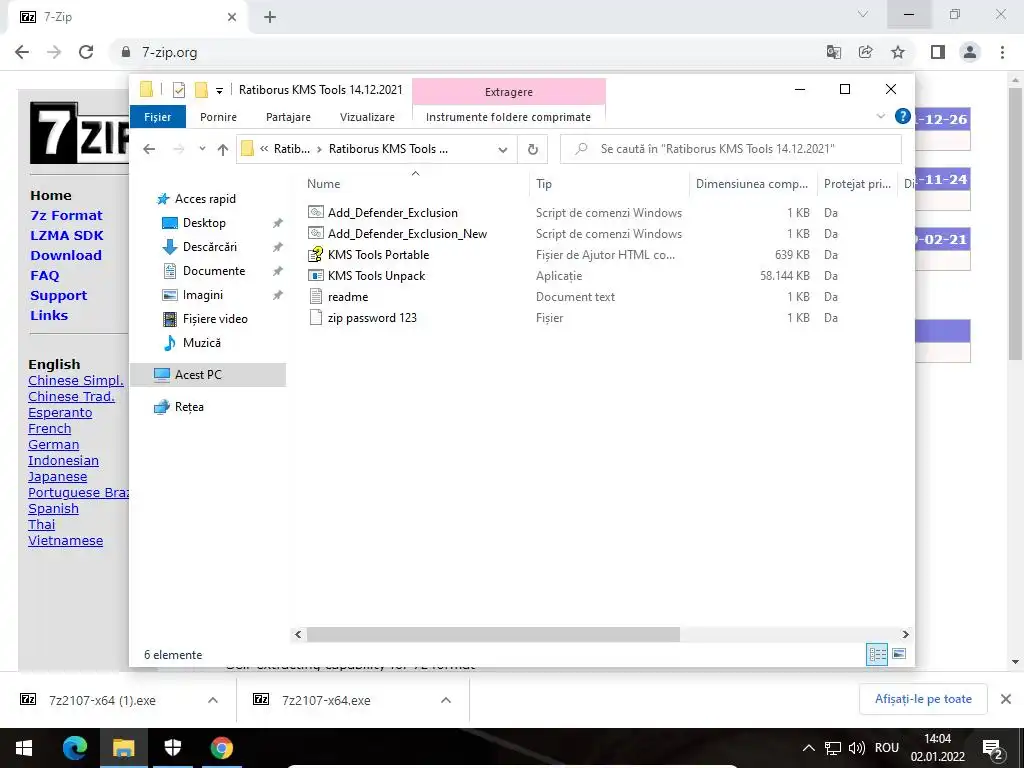Click Chrome's back navigation arrow
This screenshot has width=1024, height=768.
click(x=22, y=52)
